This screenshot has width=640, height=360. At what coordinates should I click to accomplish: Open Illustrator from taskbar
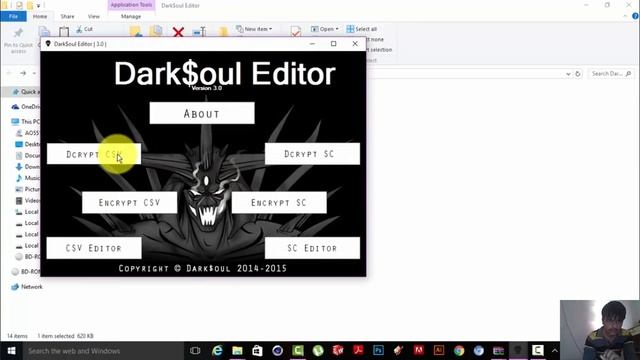click(439, 351)
